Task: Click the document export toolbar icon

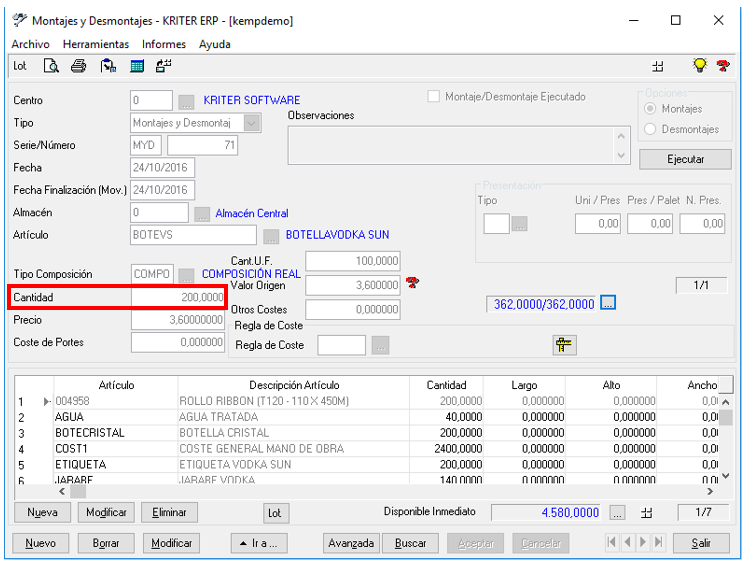Action: point(108,66)
